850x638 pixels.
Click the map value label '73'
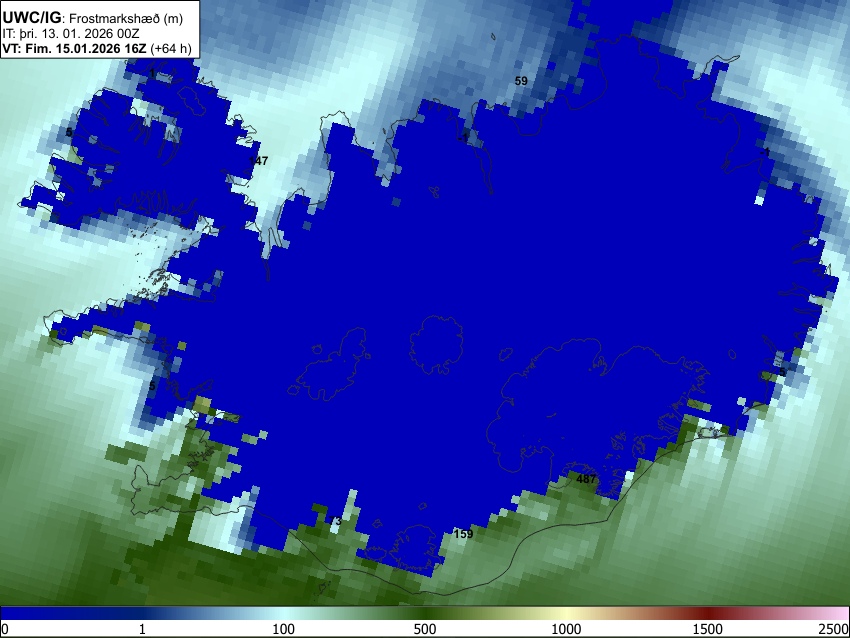(335, 521)
